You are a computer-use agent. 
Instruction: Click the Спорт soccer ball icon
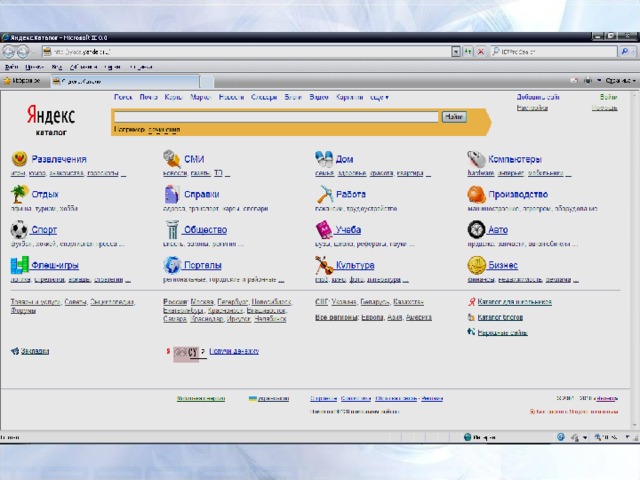coord(19,229)
